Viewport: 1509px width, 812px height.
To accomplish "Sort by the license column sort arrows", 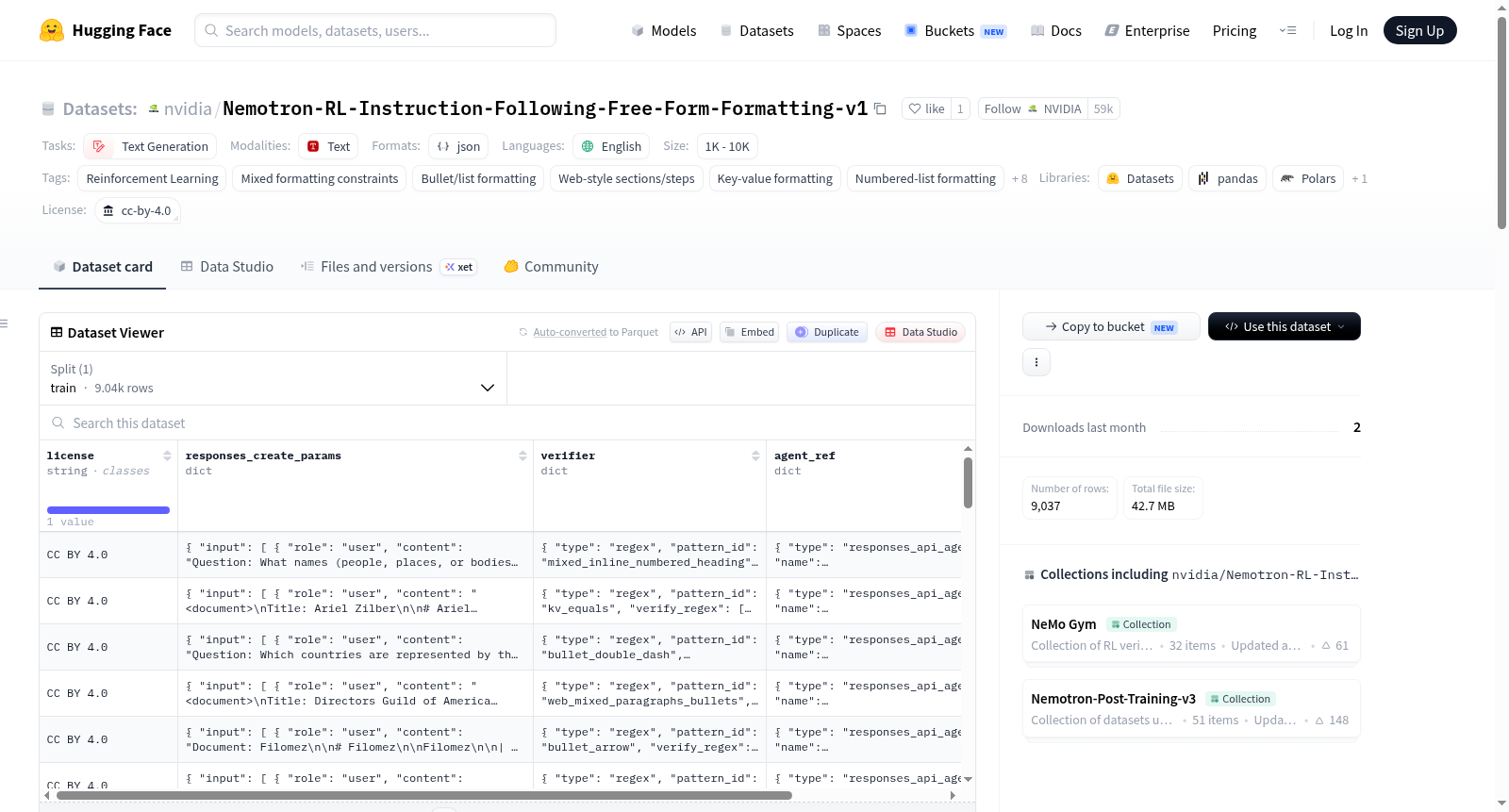I will (x=167, y=456).
